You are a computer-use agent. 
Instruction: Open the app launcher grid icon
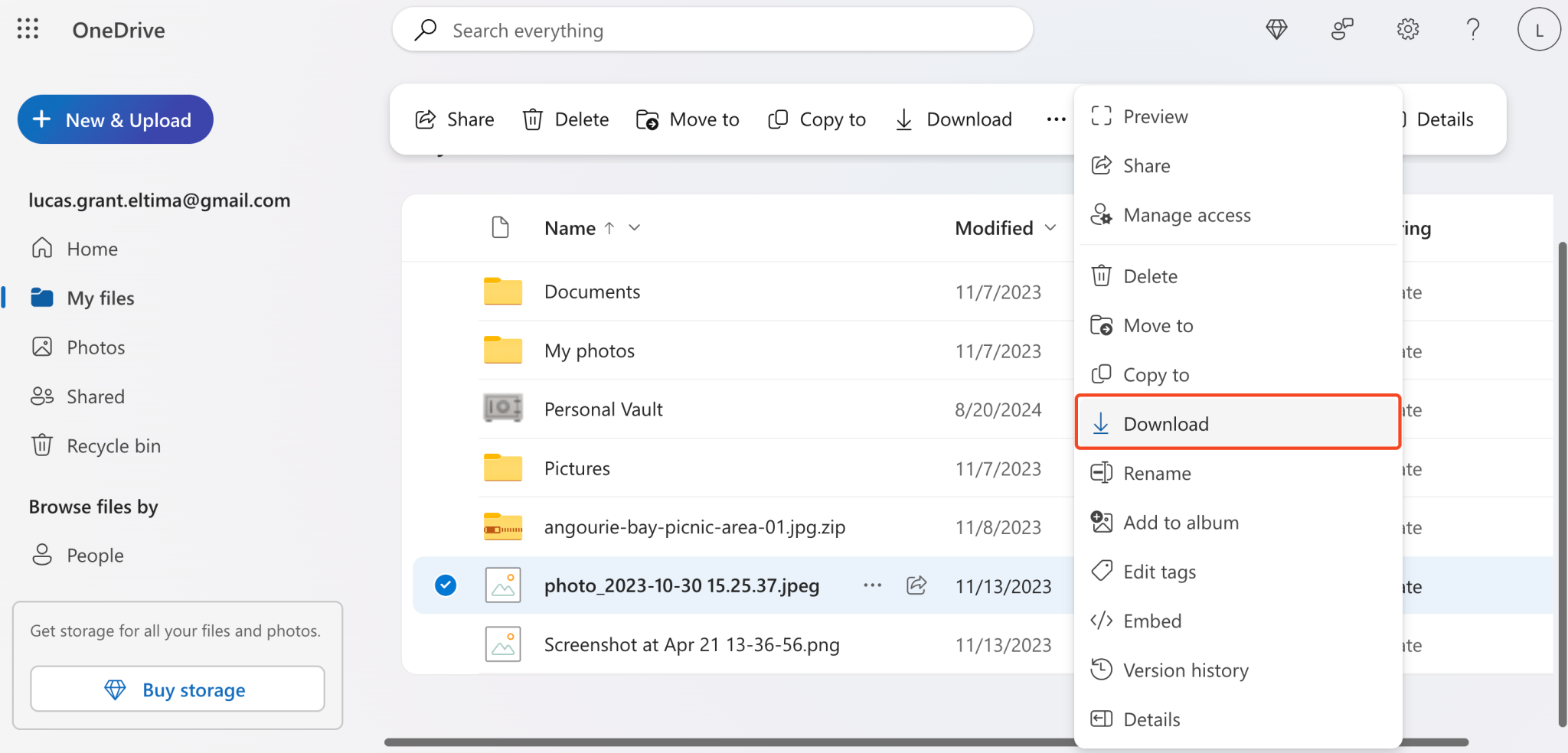point(28,29)
